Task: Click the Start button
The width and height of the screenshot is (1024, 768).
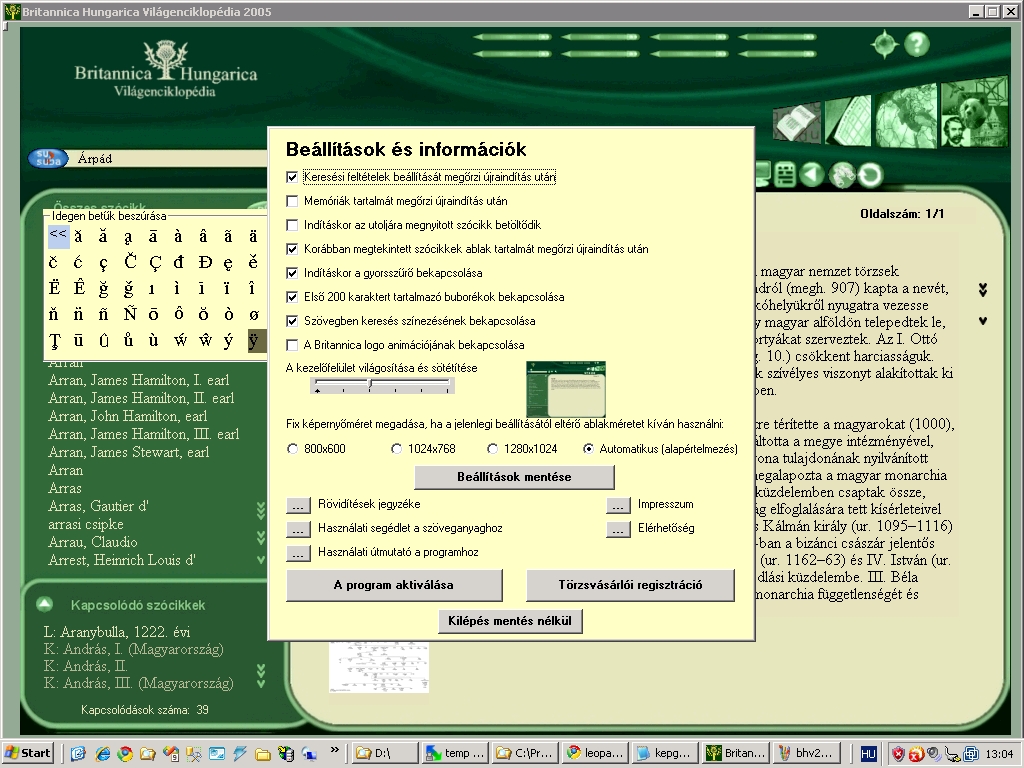Action: pos(28,753)
